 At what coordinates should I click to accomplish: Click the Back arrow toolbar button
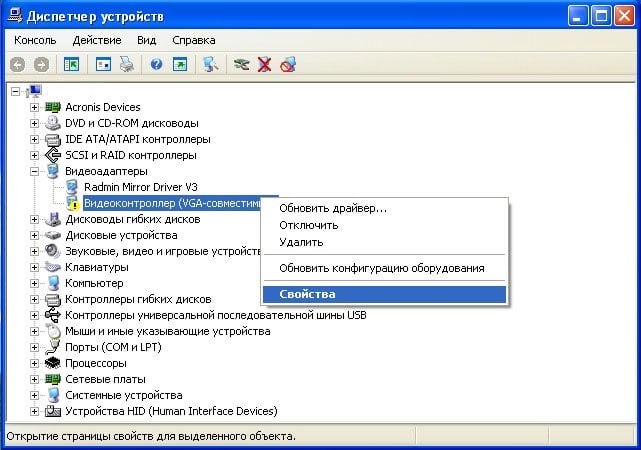point(17,64)
